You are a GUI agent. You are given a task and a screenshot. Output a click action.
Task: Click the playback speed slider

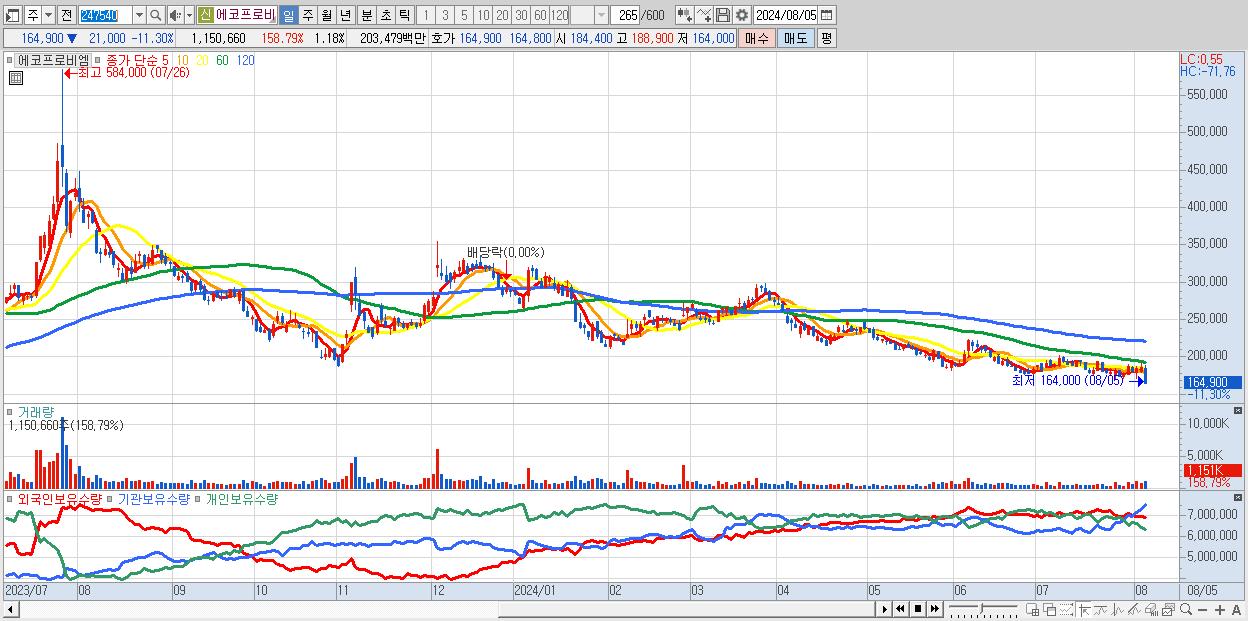981,609
